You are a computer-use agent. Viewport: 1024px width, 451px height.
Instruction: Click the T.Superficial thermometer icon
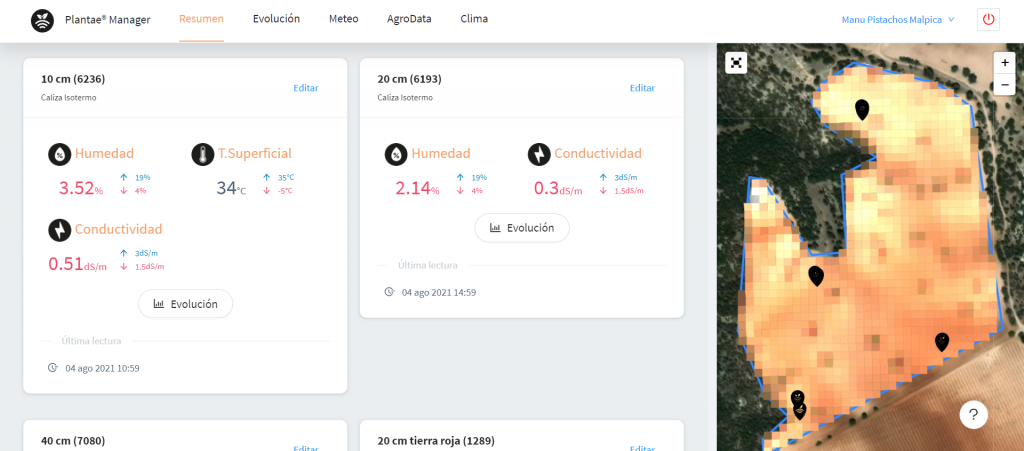click(x=202, y=154)
